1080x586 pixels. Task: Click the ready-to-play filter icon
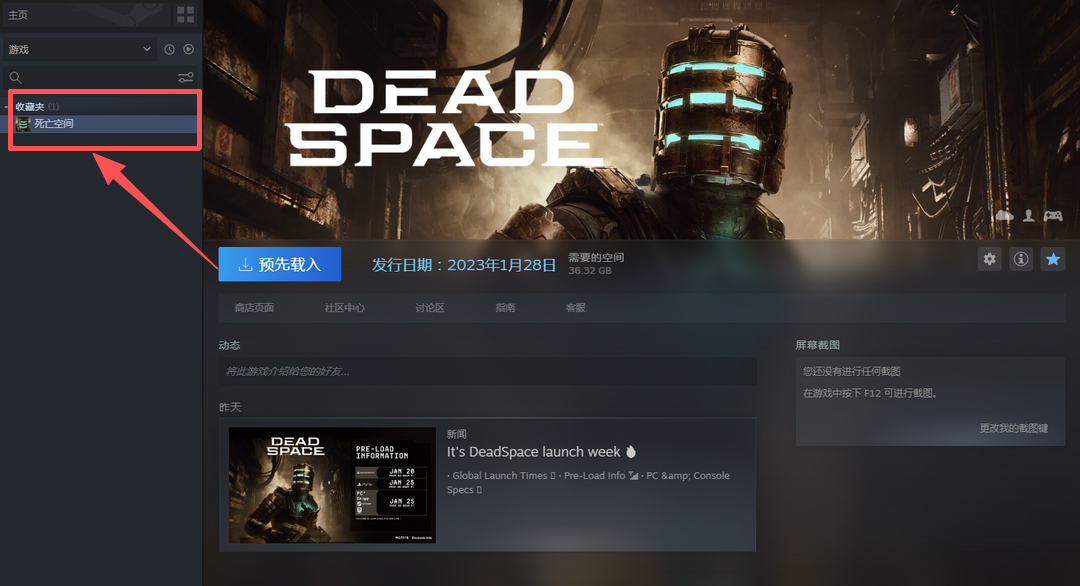pyautogui.click(x=188, y=49)
